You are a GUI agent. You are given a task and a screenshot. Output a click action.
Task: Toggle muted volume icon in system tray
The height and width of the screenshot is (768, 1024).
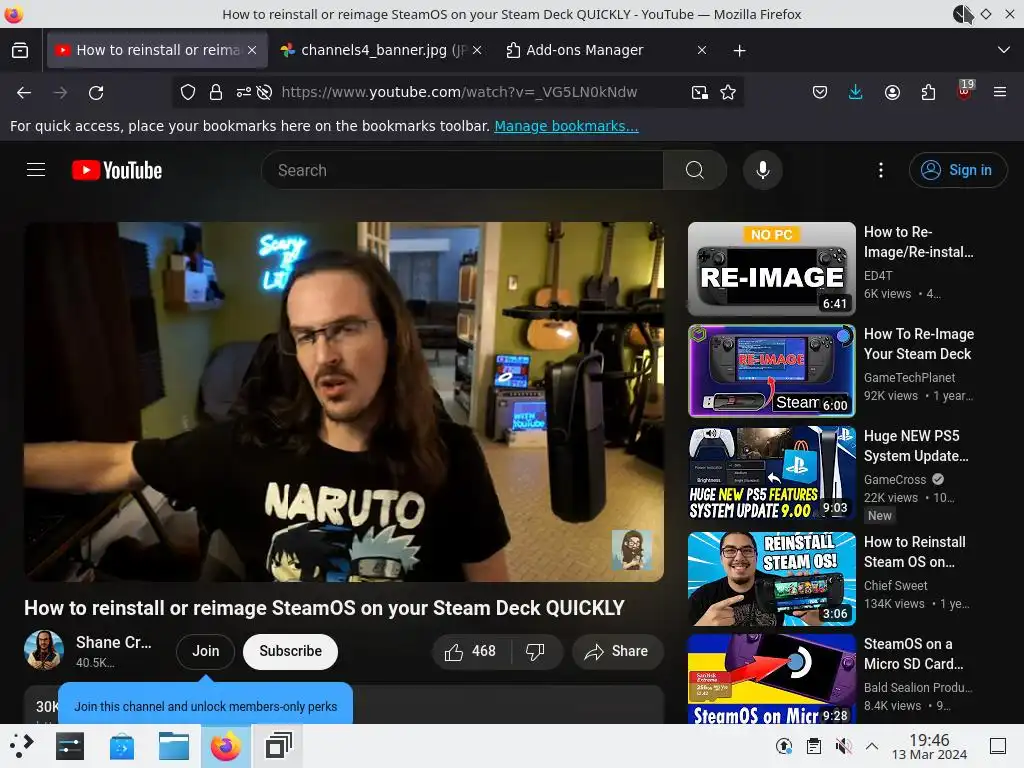(x=843, y=746)
